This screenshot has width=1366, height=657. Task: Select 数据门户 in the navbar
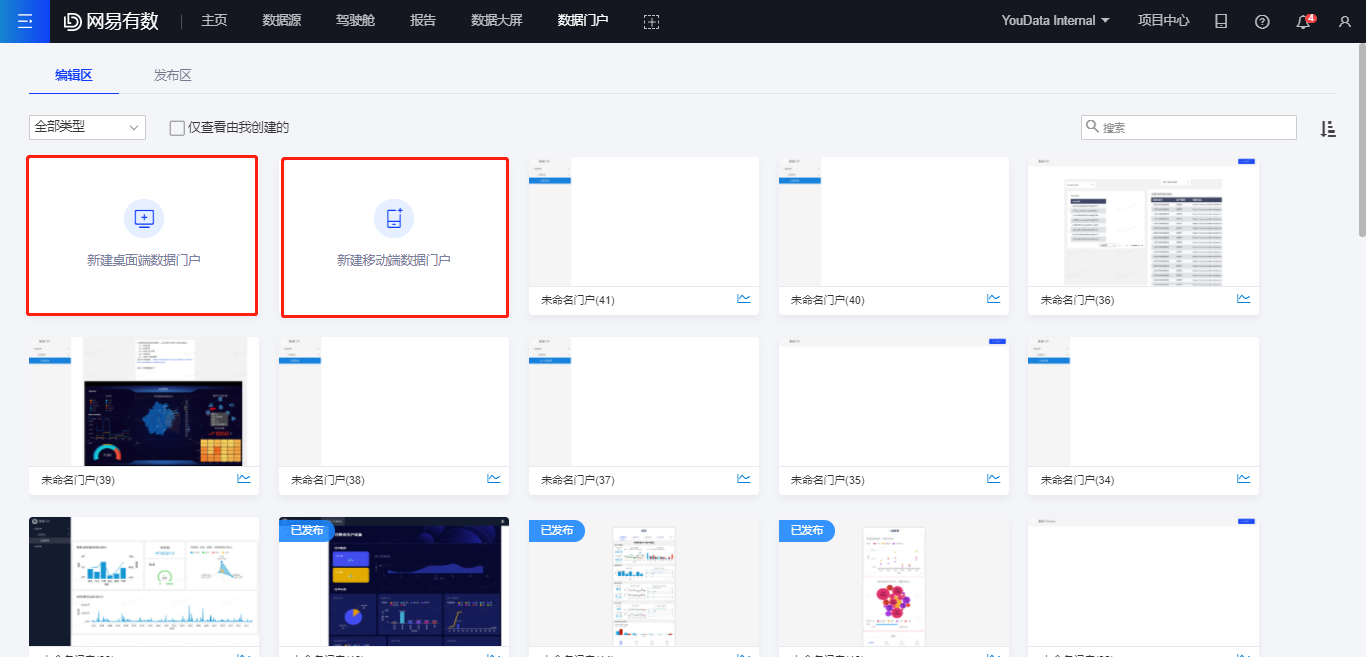coord(583,21)
